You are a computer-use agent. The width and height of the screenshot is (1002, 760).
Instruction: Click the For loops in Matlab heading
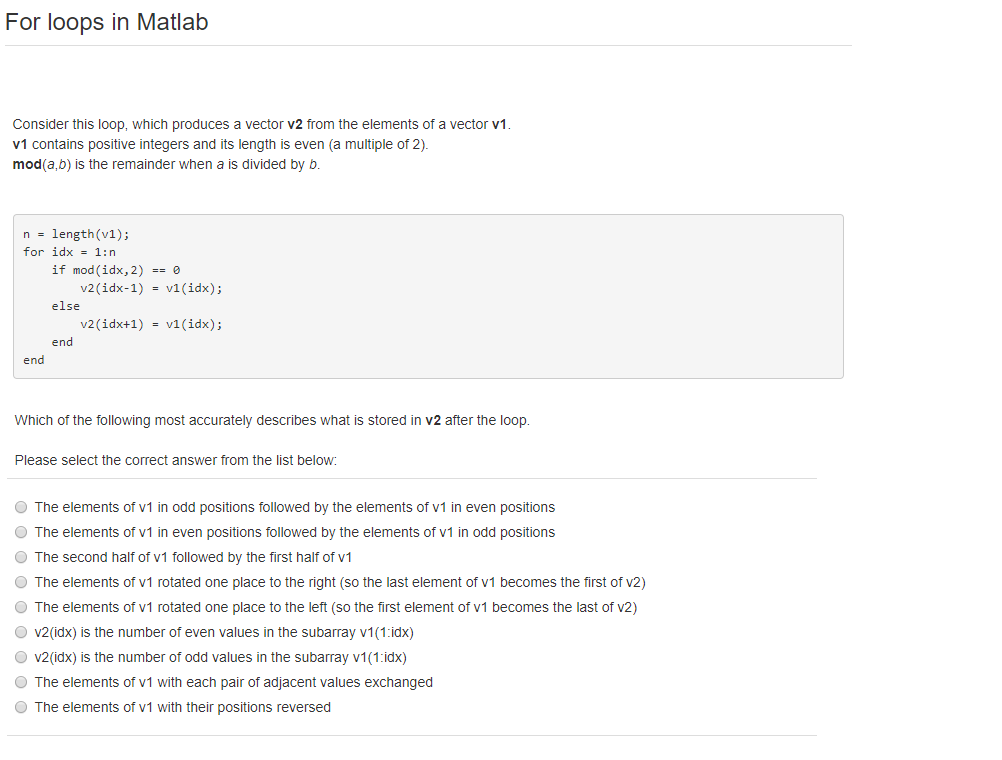tap(106, 21)
